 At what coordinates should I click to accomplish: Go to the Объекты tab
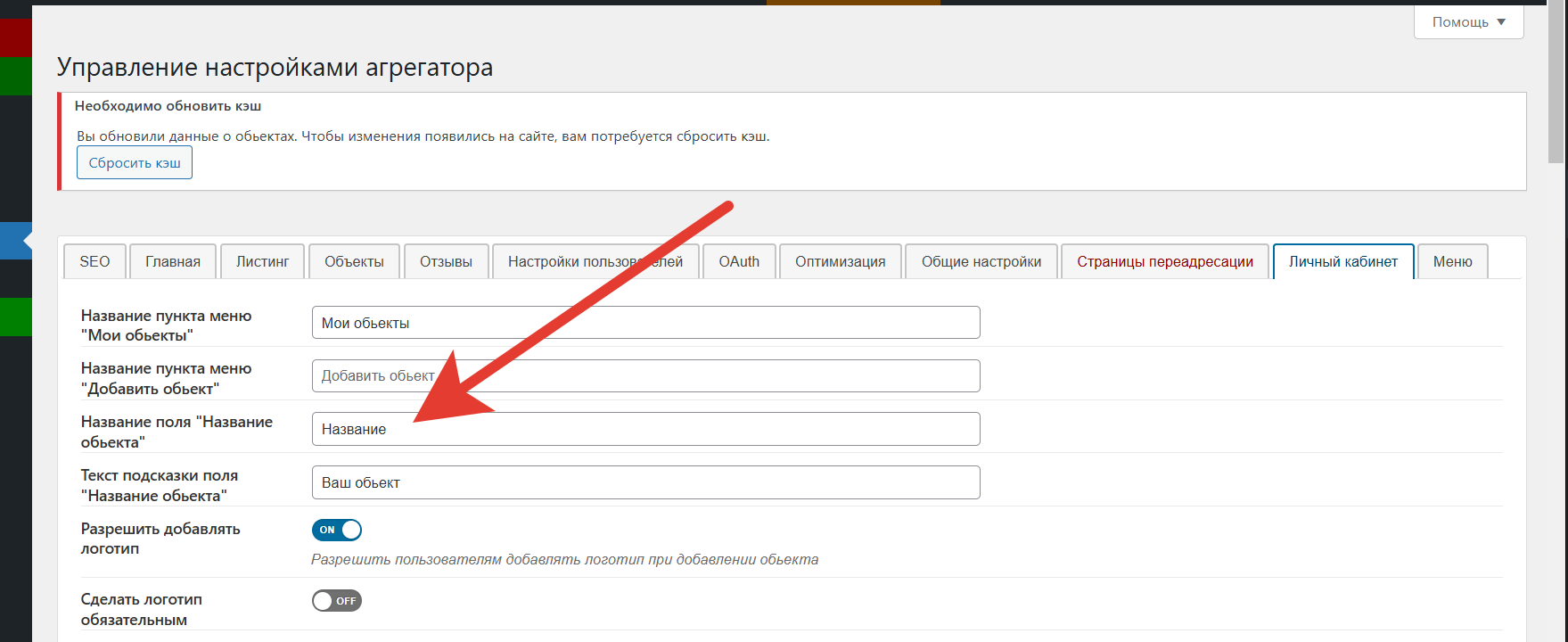[354, 261]
